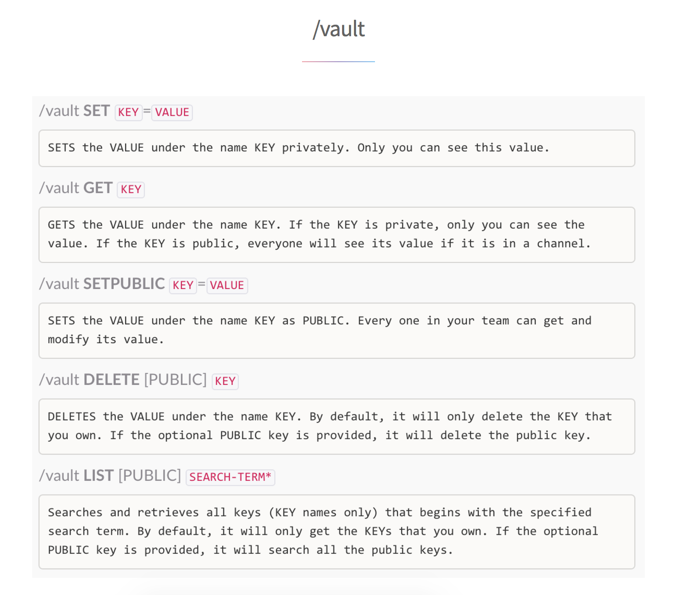The width and height of the screenshot is (681, 595).
Task: Click the DELETES the VALUE description box
Action: (x=337, y=426)
